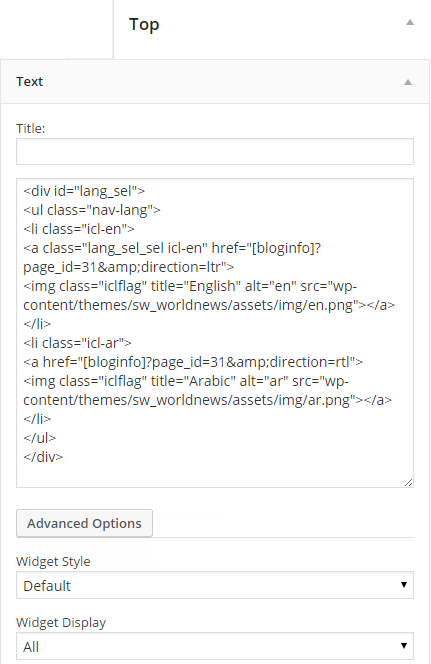This screenshot has height=664, width=431.
Task: Click the Text widget title bar label
Action: [29, 81]
